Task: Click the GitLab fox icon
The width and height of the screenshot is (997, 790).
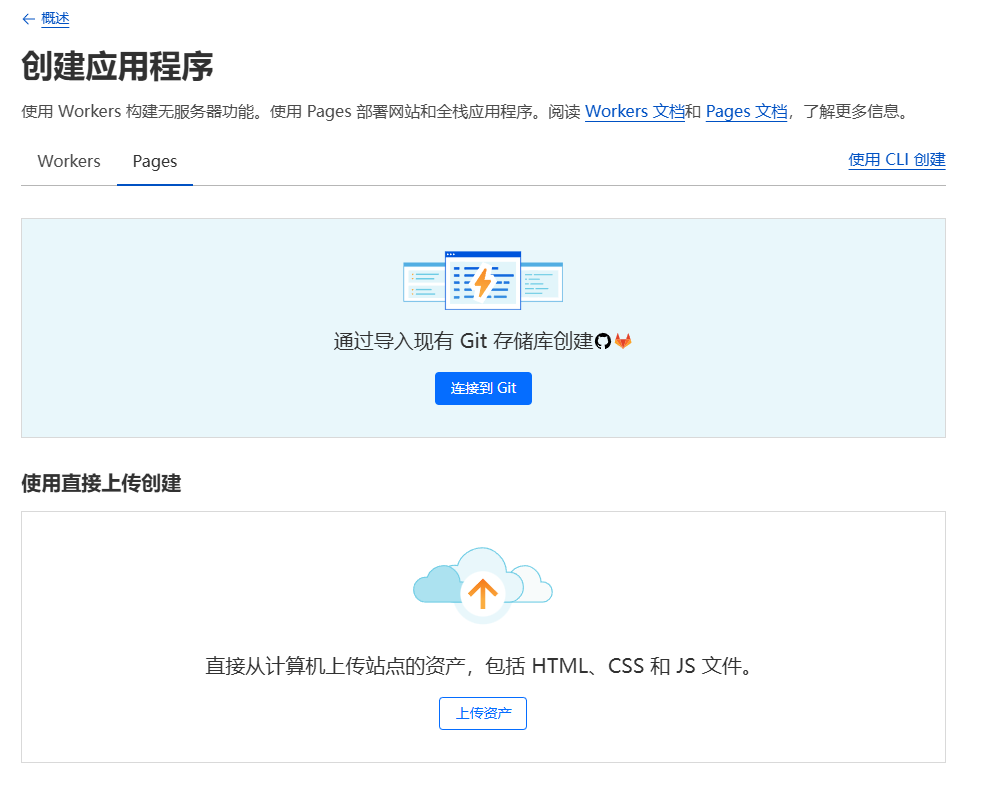Action: 623,341
